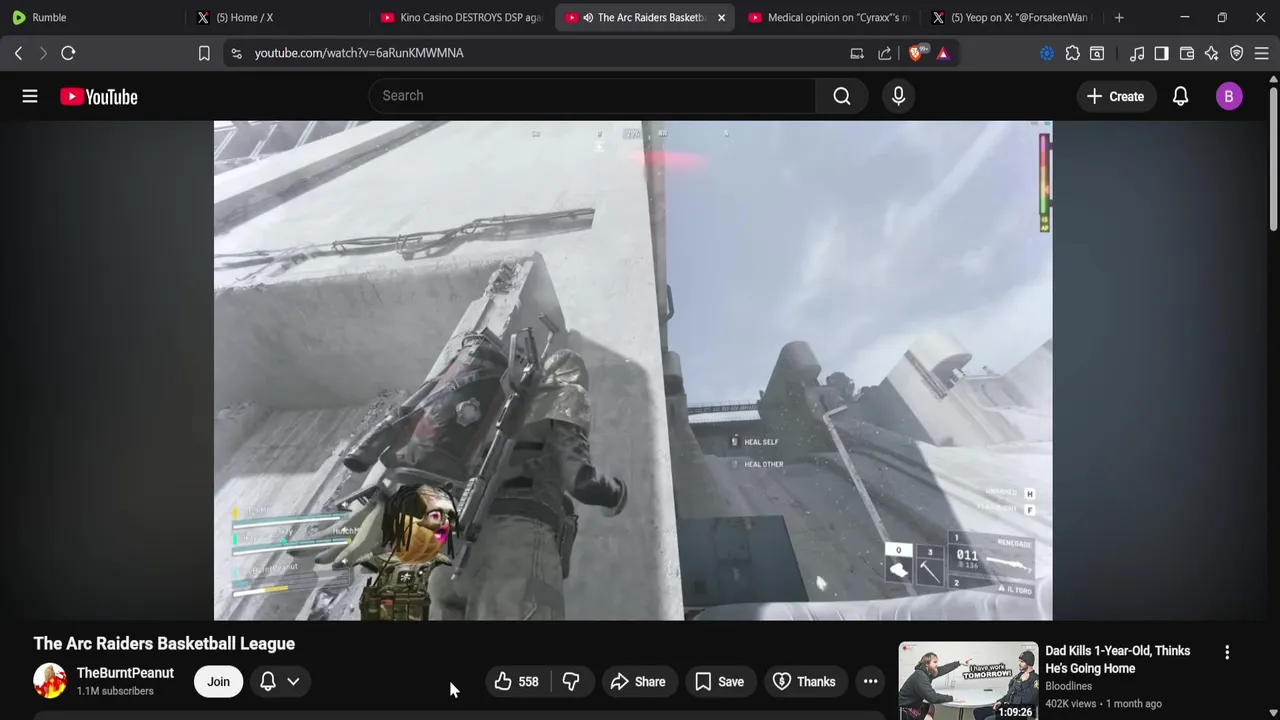Like the video with 558 likes
Viewport: 1280px width, 720px height.
point(517,682)
